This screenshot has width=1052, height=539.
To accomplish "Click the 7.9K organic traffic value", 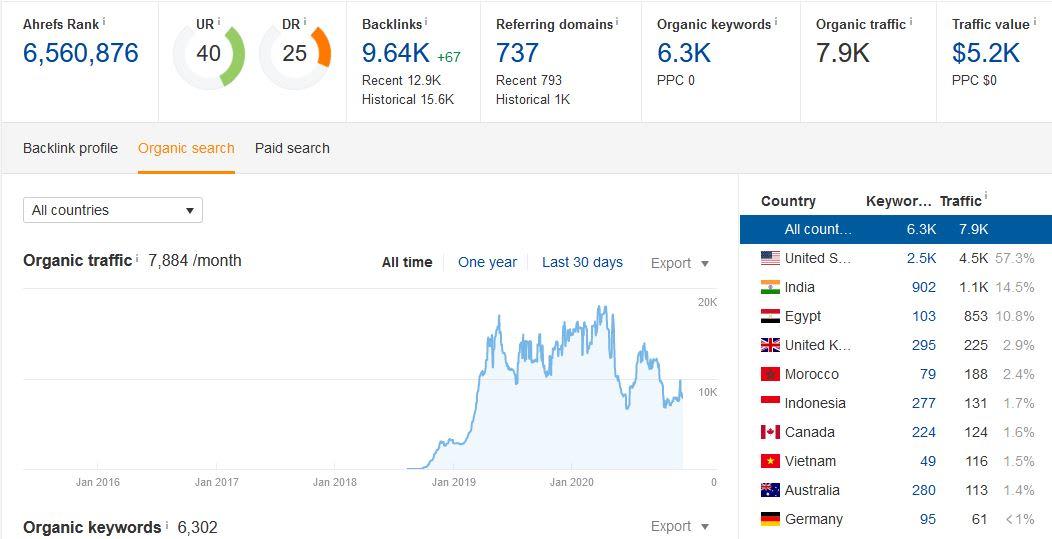I will pyautogui.click(x=843, y=53).
